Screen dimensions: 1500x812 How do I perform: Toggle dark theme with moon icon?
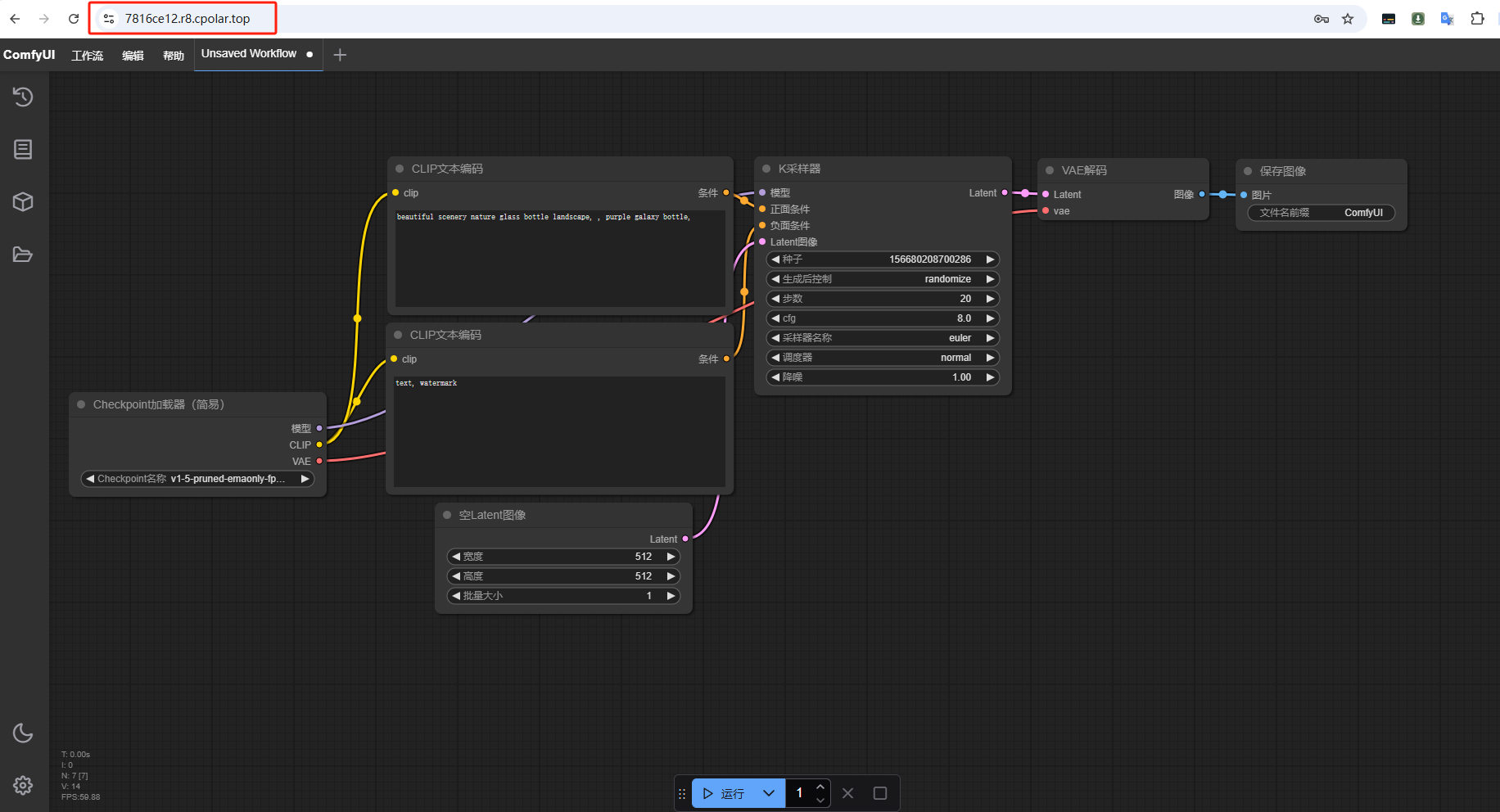23,733
